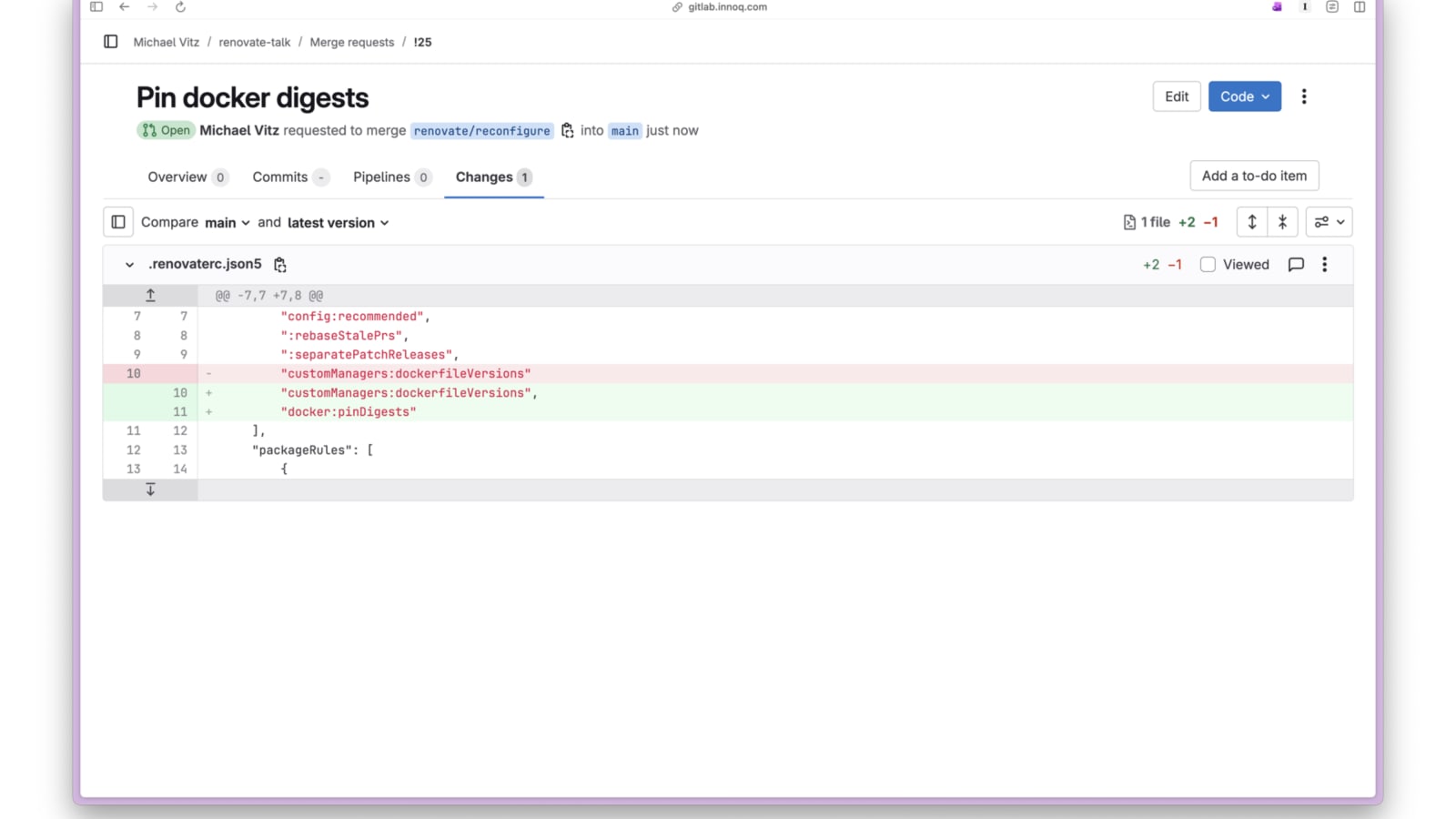Open the renovate/reconfigure branch link
Screen dimensions: 1456x819
click(x=482, y=131)
